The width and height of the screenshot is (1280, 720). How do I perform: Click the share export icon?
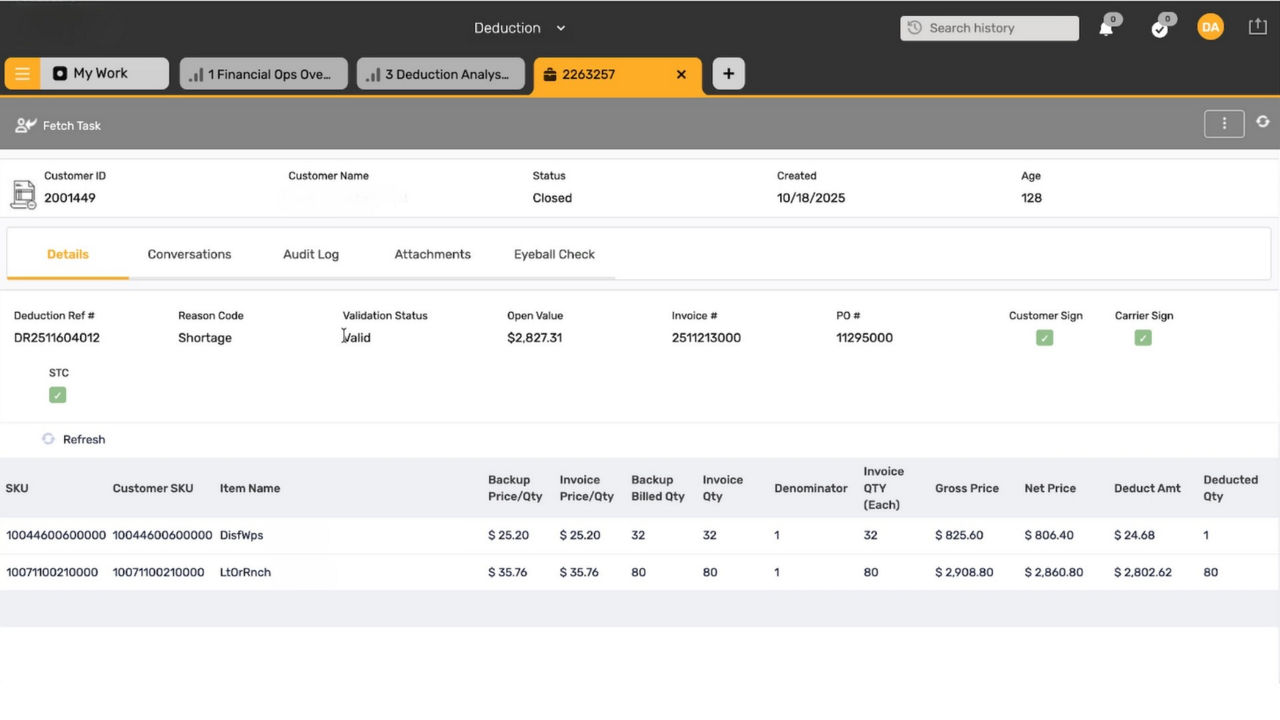pos(1258,27)
